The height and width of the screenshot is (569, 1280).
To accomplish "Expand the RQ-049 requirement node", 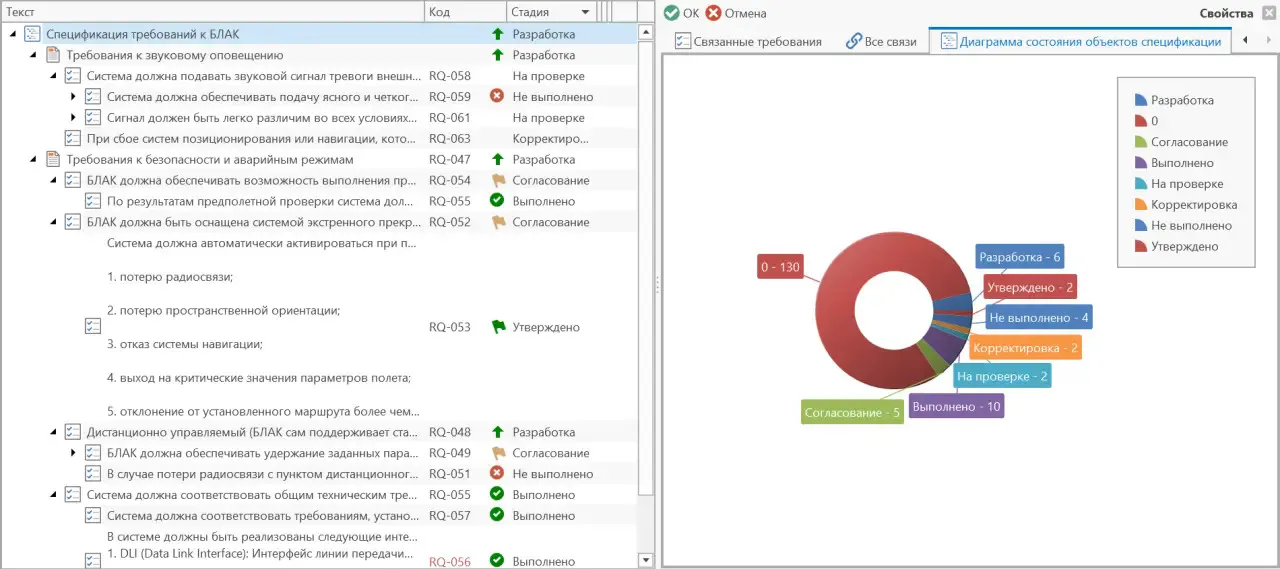I will pos(73,453).
